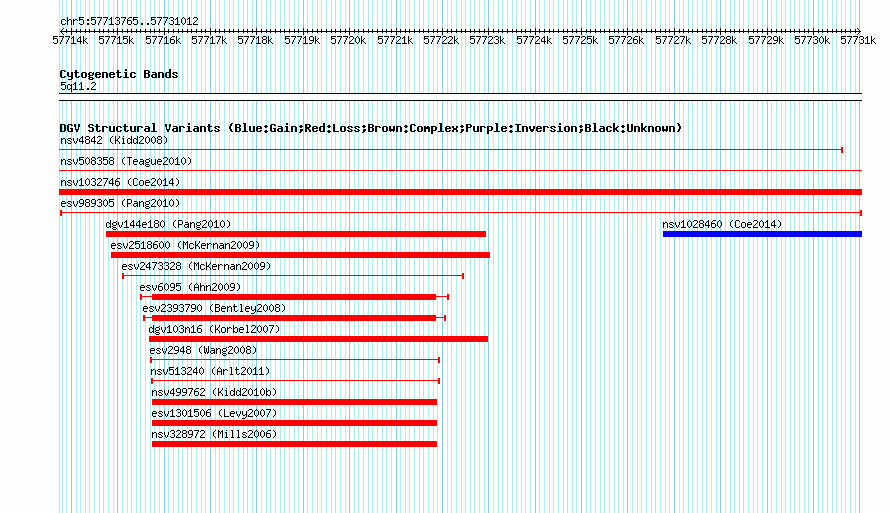Click the 57714k ruler tick label
Image resolution: width=890 pixels, height=513 pixels.
click(x=70, y=40)
